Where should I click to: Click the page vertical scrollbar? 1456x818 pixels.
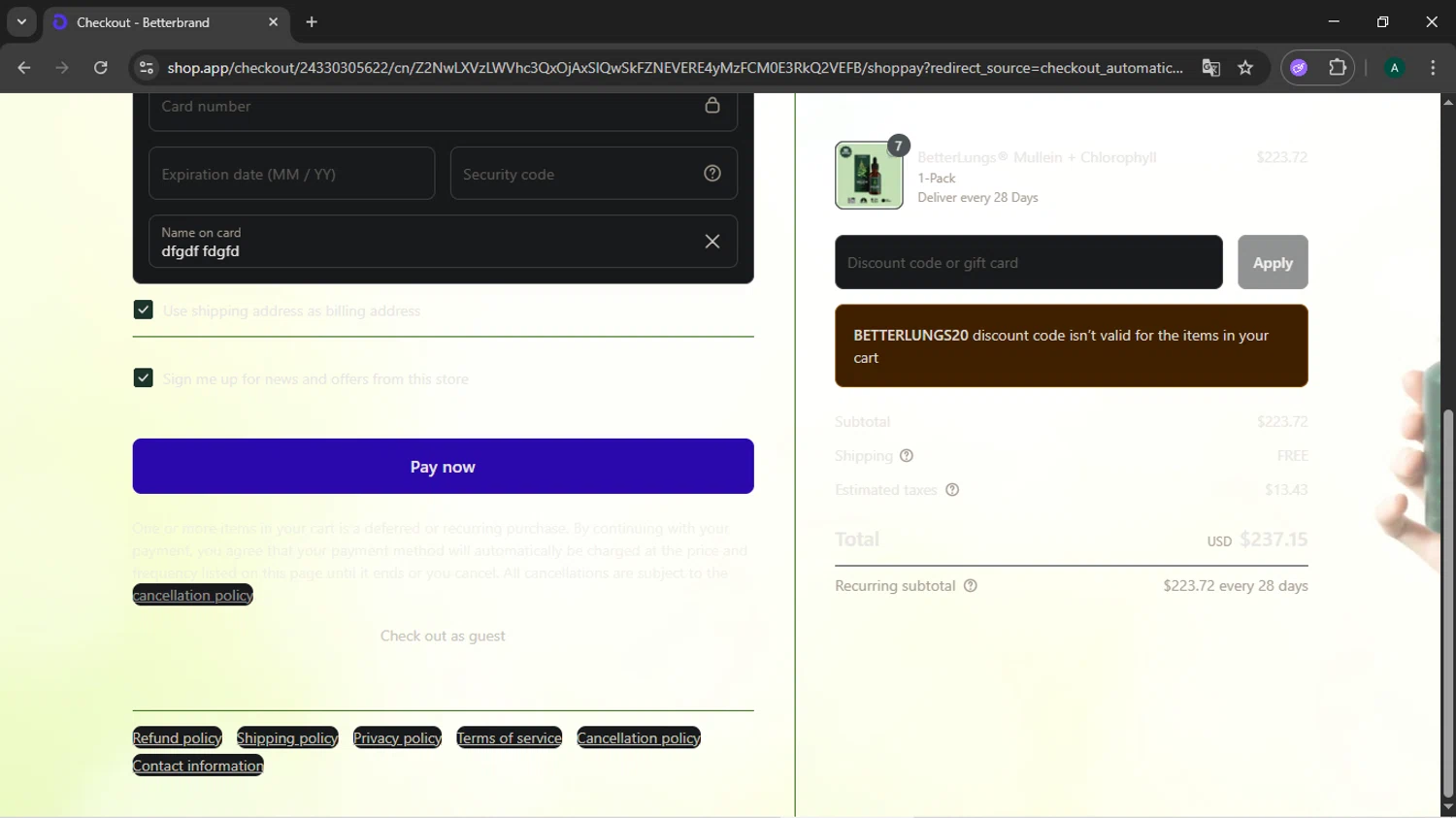pyautogui.click(x=1448, y=602)
